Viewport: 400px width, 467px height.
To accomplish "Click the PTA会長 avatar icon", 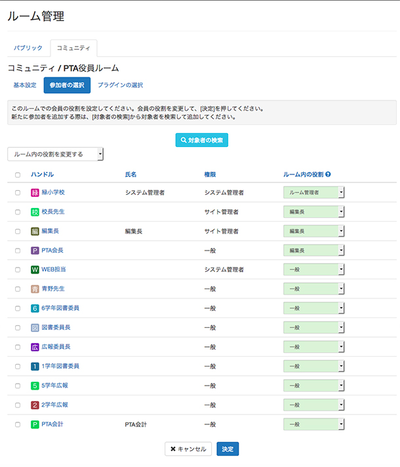I will pos(35,250).
